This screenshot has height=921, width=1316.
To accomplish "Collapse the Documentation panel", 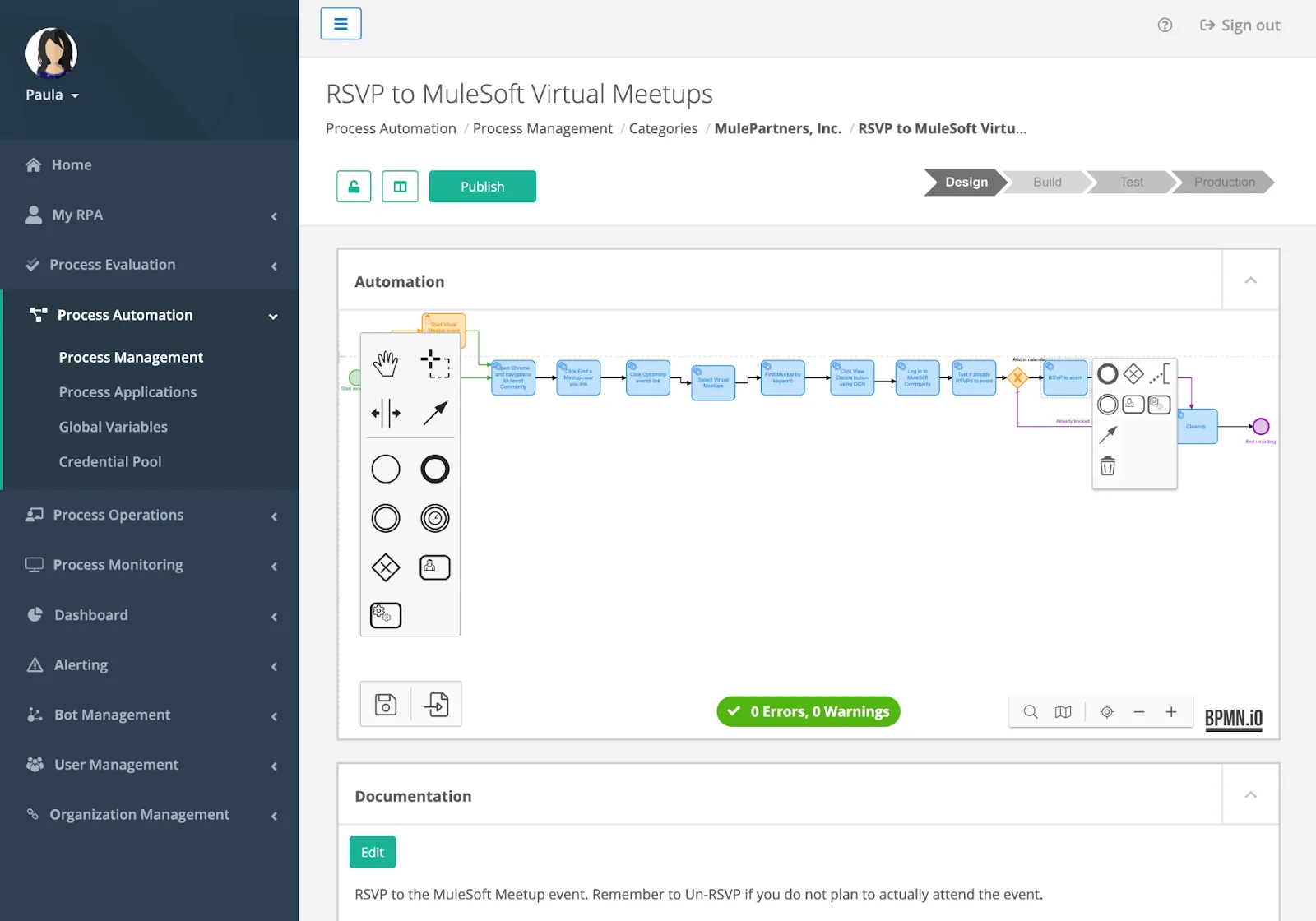I will click(1250, 795).
